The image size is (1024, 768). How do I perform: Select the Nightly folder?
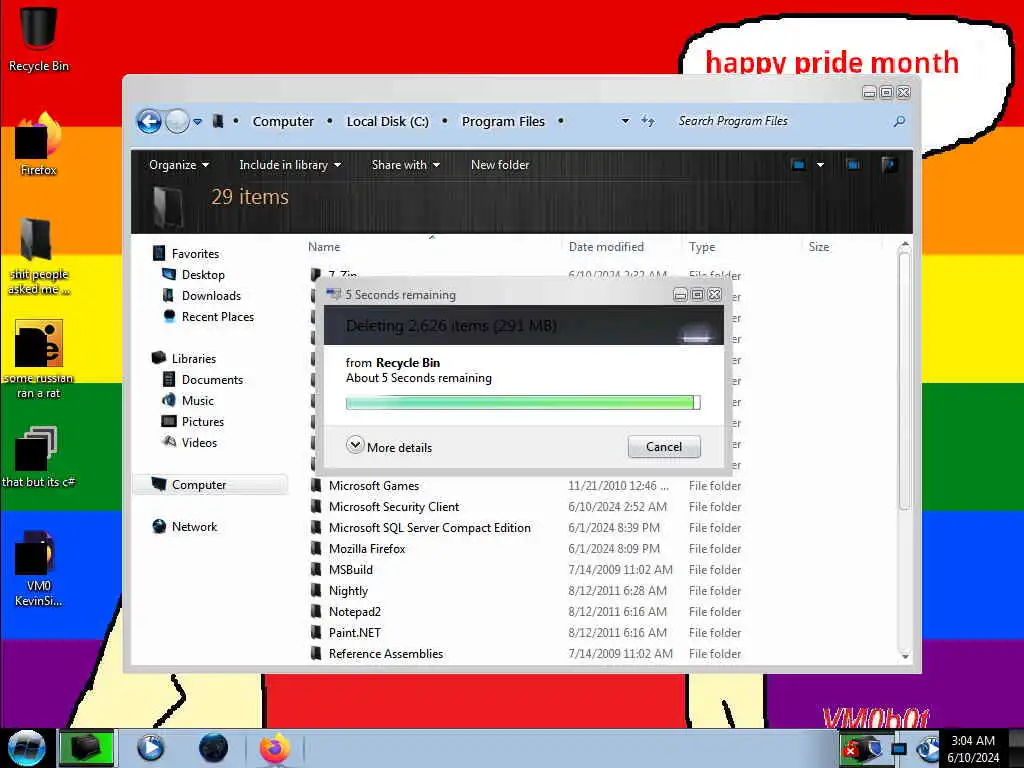[x=348, y=590]
